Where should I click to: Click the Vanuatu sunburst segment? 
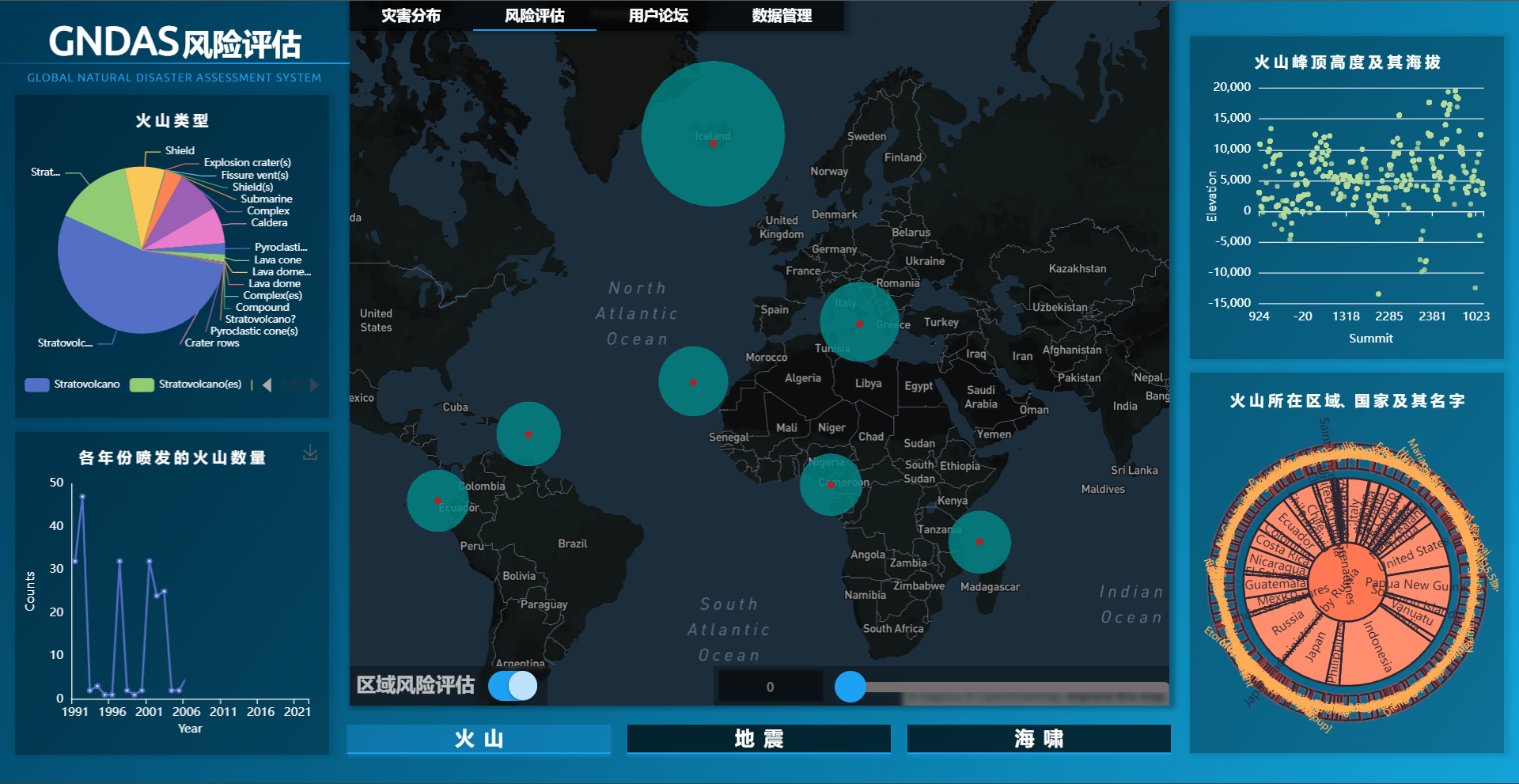tap(1413, 613)
